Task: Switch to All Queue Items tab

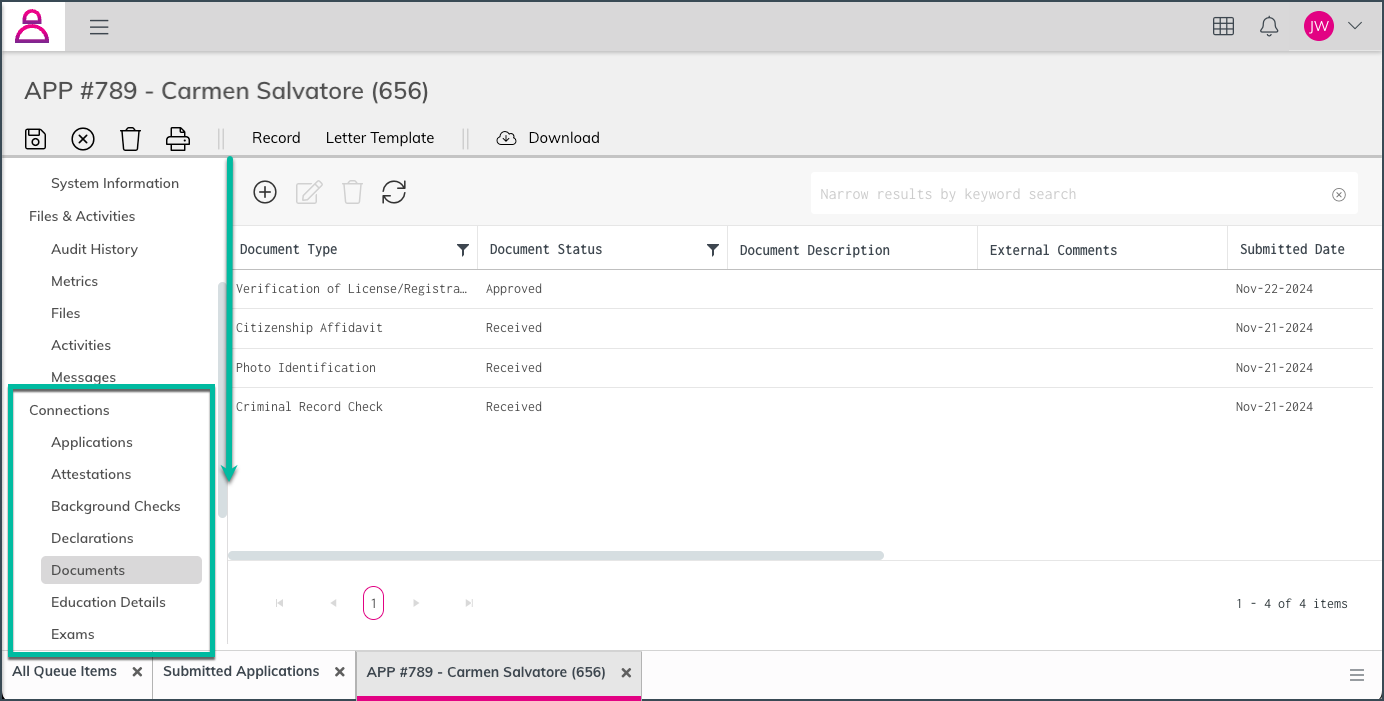Action: click(65, 672)
